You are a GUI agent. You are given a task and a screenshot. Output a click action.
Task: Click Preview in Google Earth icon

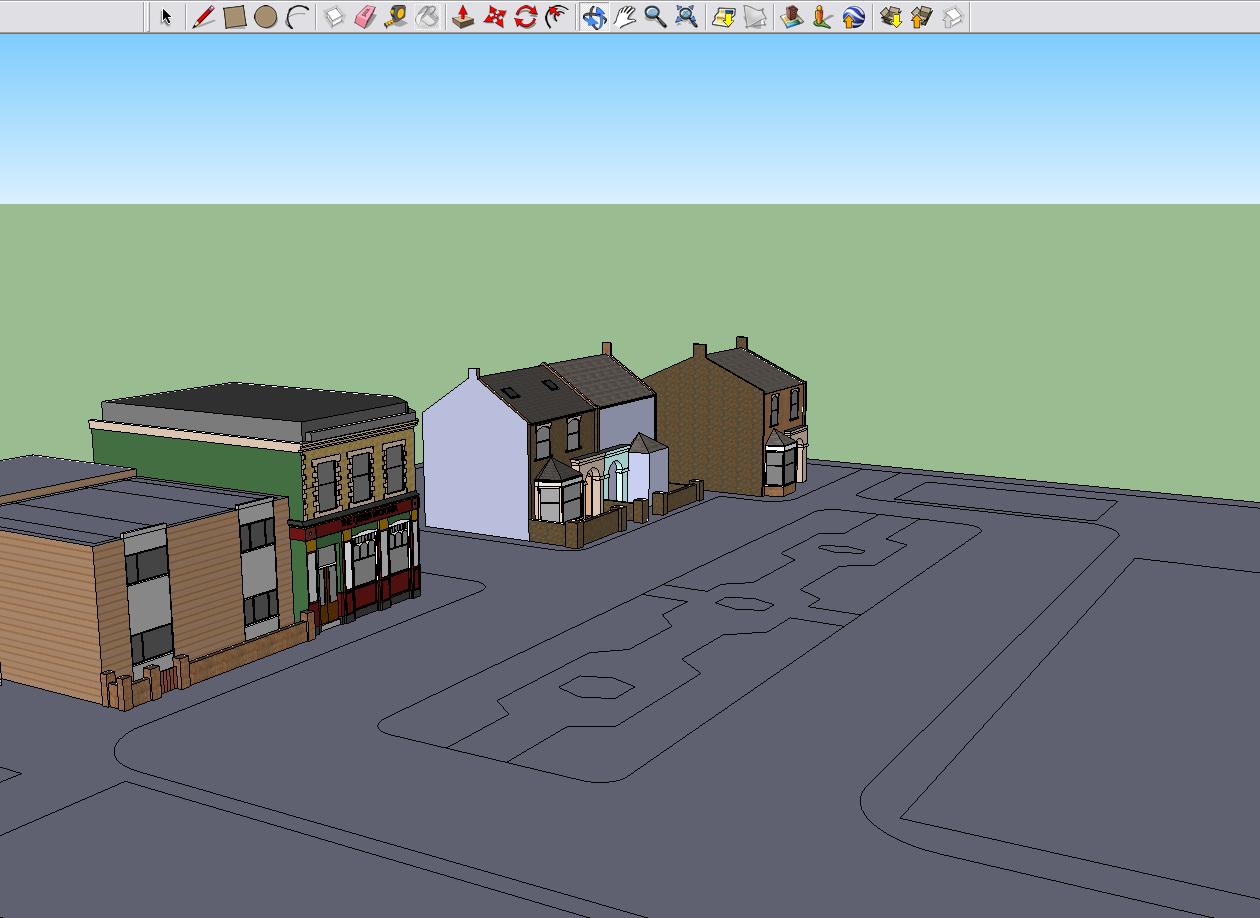pos(853,17)
